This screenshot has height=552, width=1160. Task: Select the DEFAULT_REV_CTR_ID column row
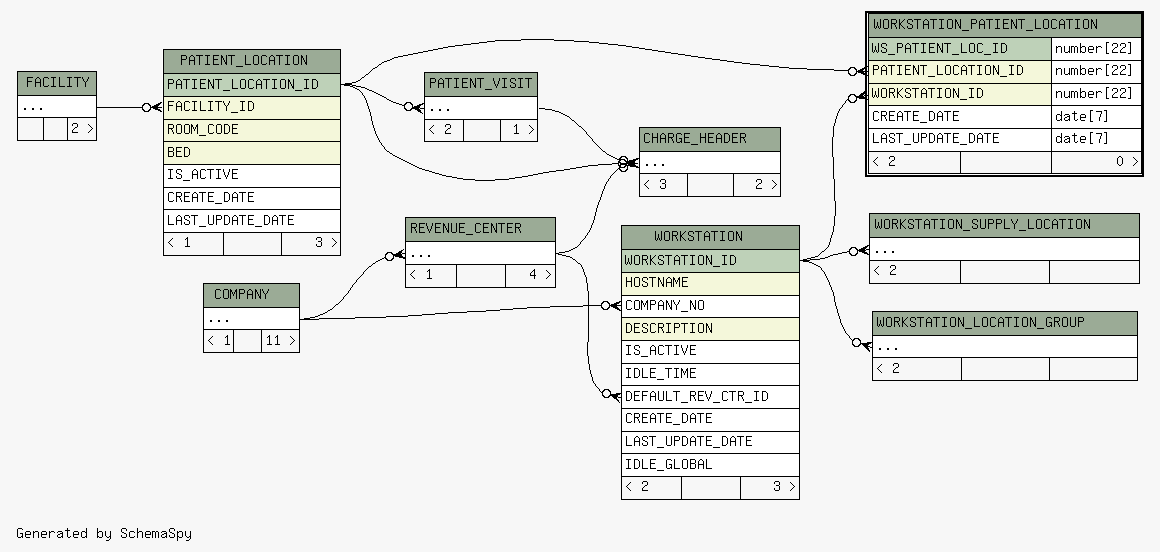710,397
